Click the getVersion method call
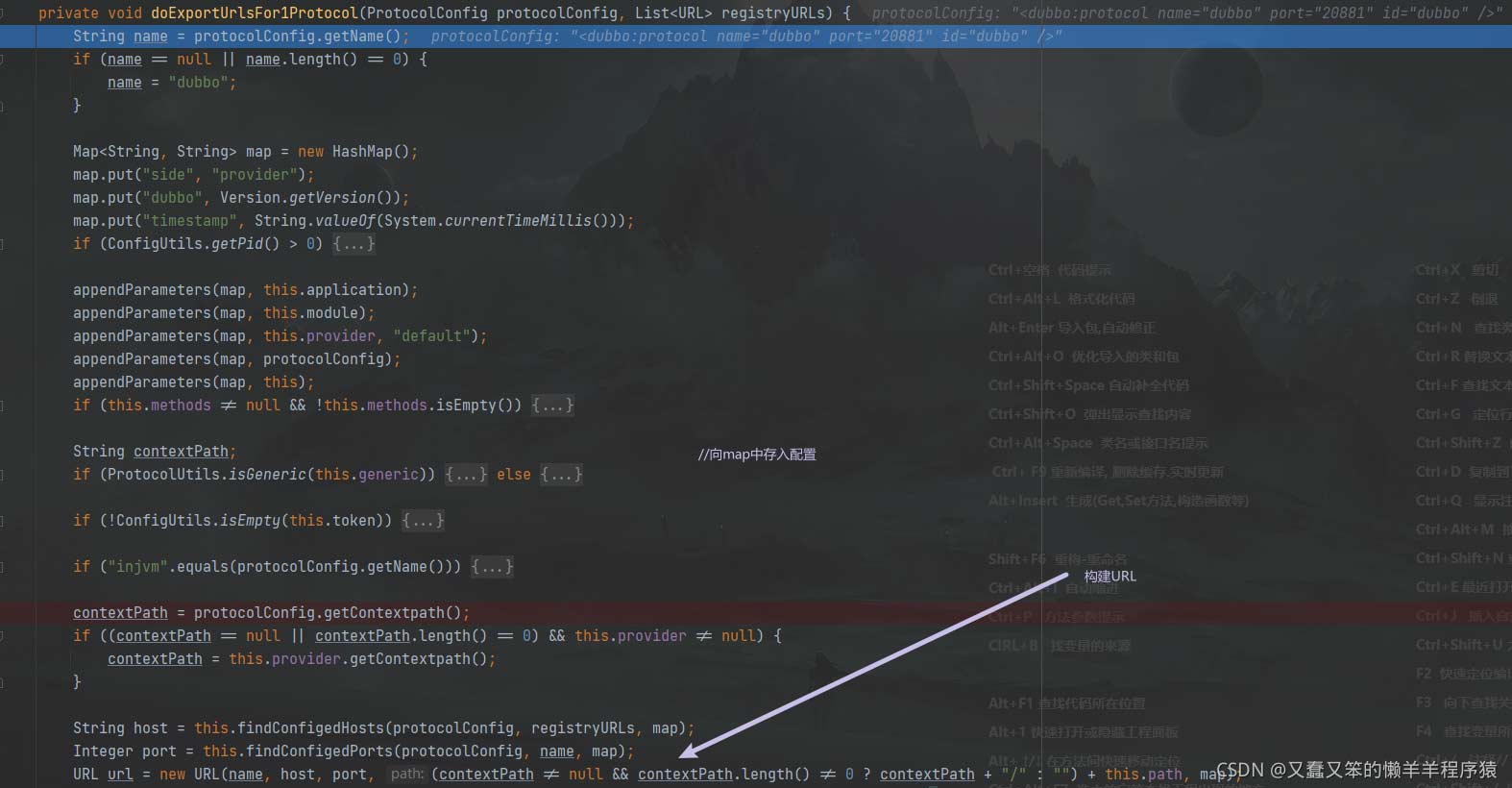 (332, 198)
